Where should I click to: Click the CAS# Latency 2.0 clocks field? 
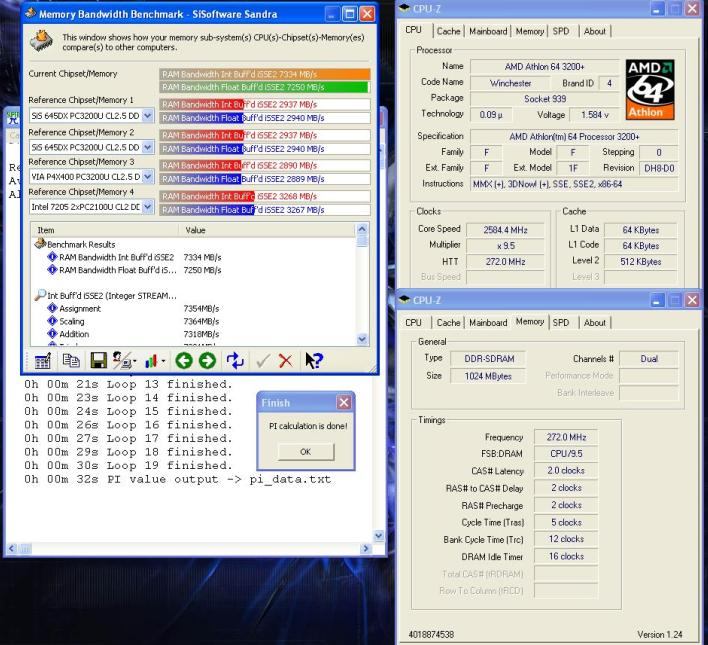pyautogui.click(x=566, y=471)
